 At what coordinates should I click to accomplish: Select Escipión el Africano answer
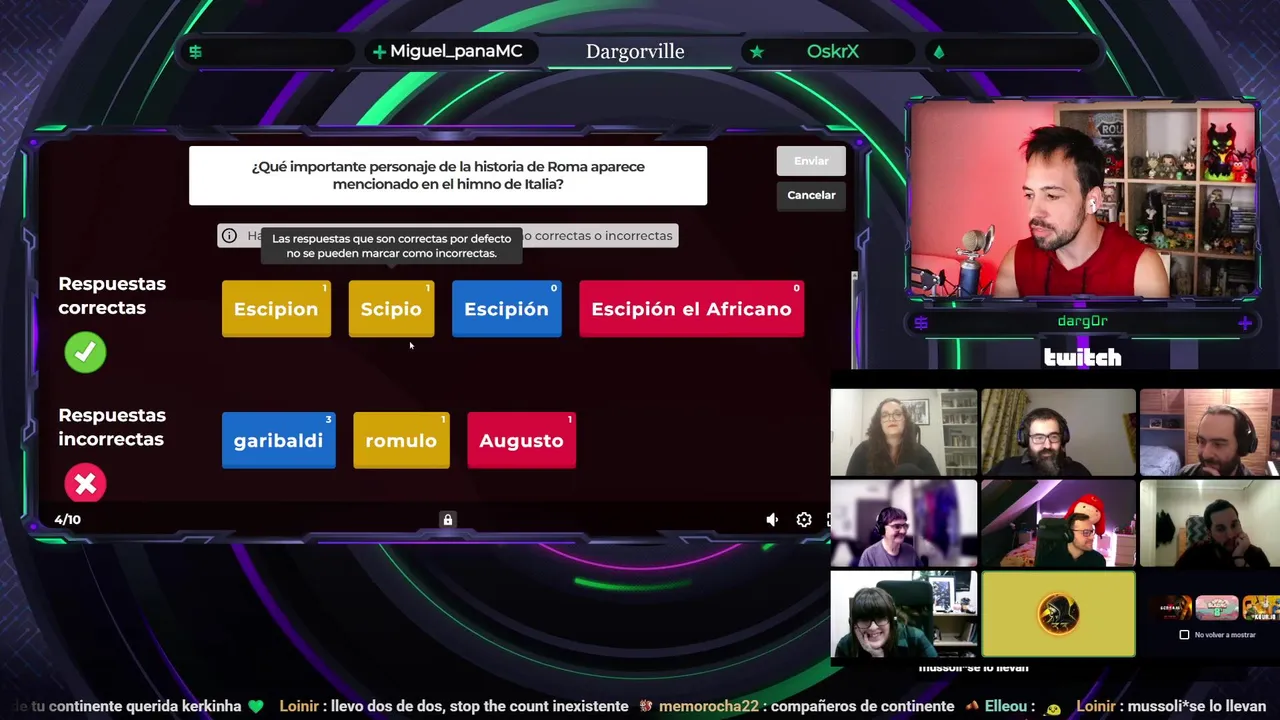click(x=691, y=309)
